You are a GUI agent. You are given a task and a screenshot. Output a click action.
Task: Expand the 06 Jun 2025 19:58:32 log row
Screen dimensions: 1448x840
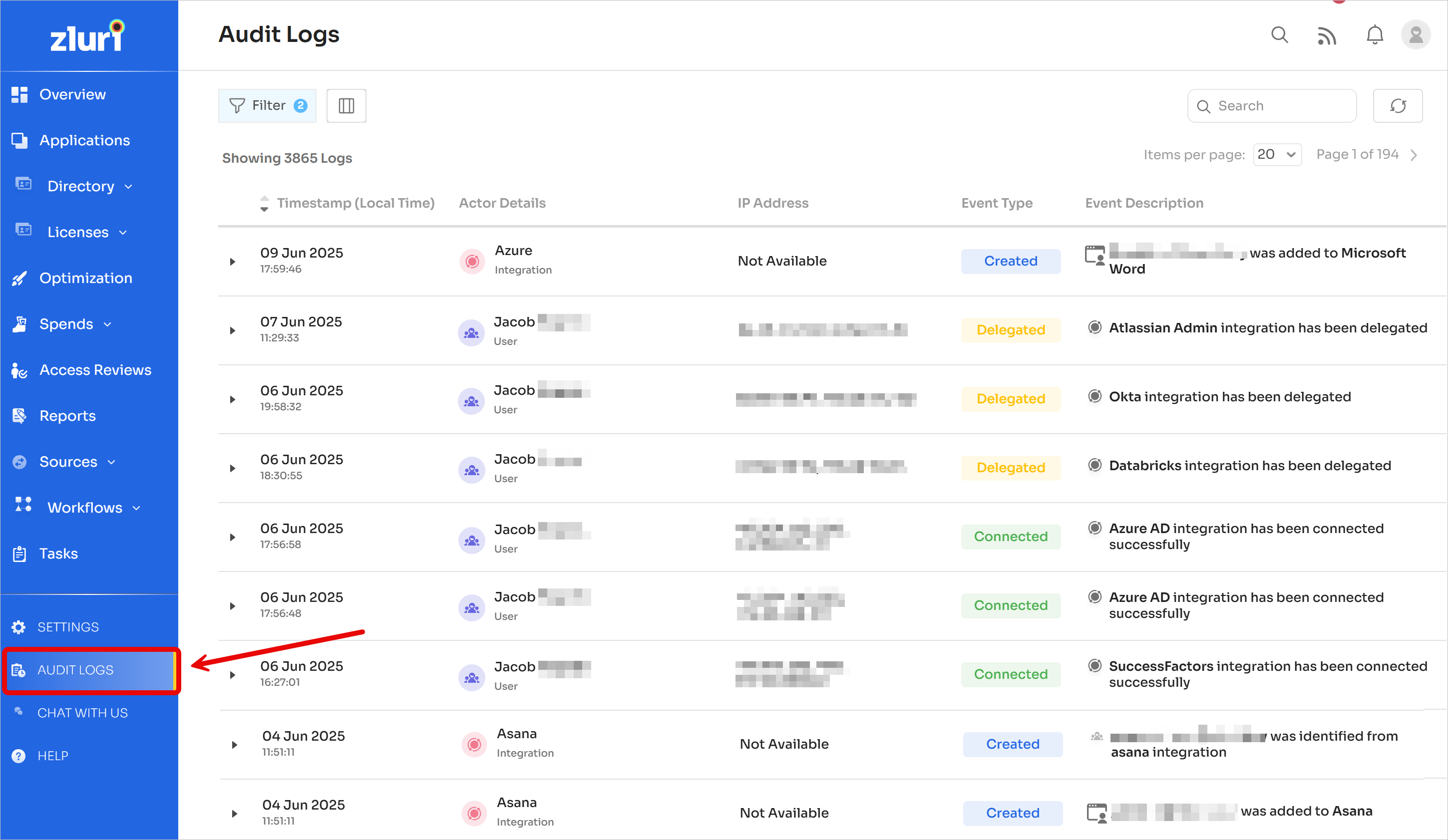[x=232, y=399]
